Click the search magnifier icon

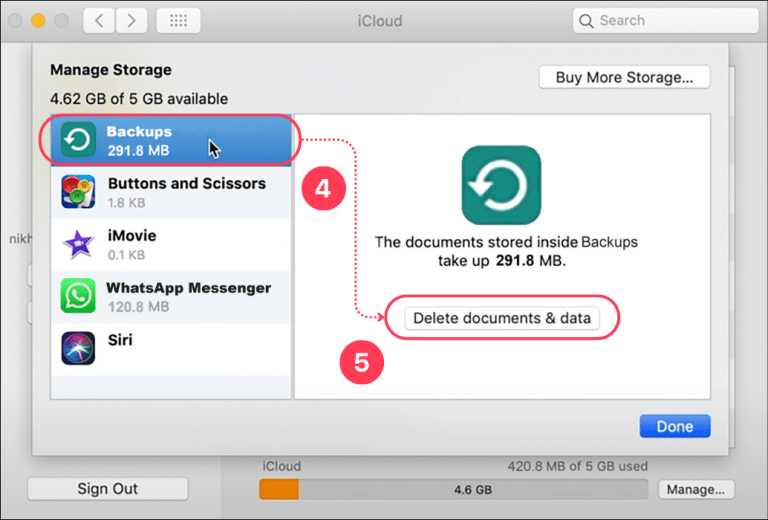(x=586, y=21)
